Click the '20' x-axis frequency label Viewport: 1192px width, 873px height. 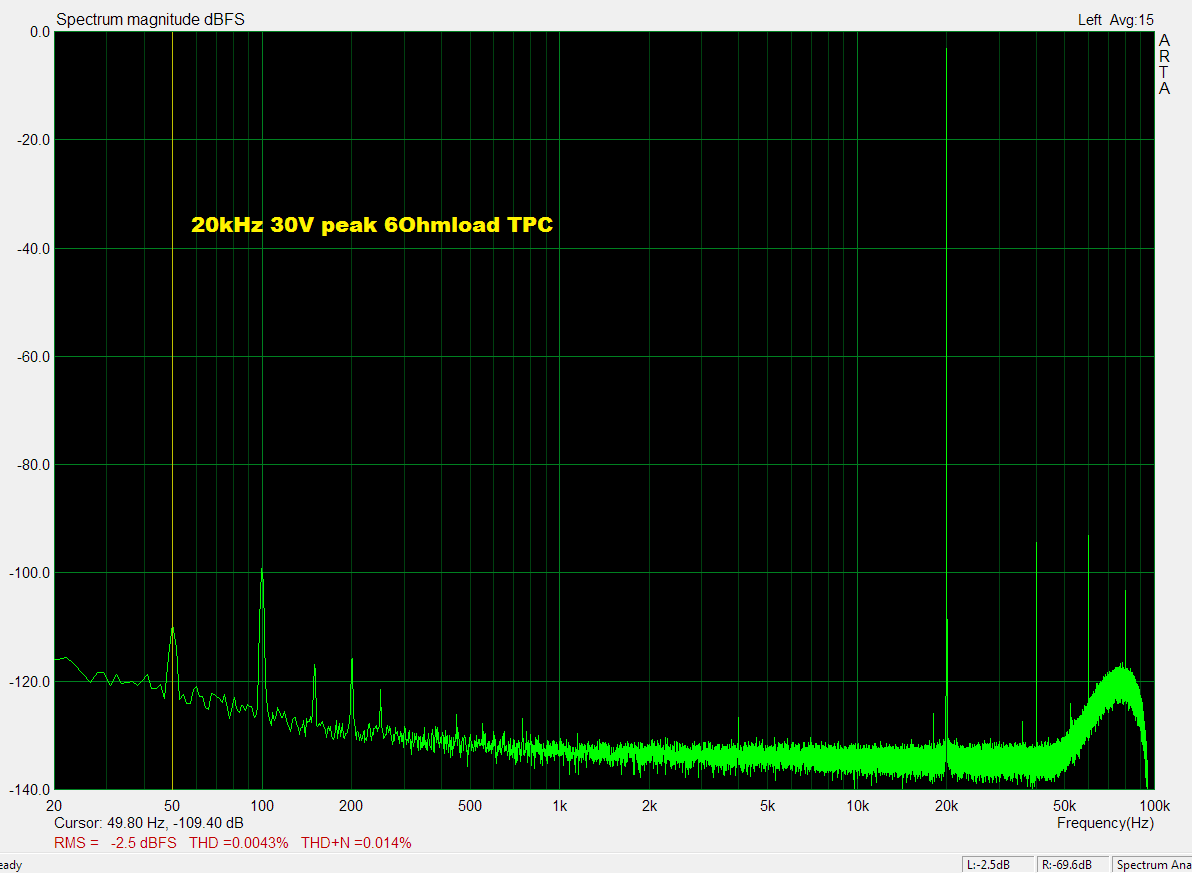(54, 805)
